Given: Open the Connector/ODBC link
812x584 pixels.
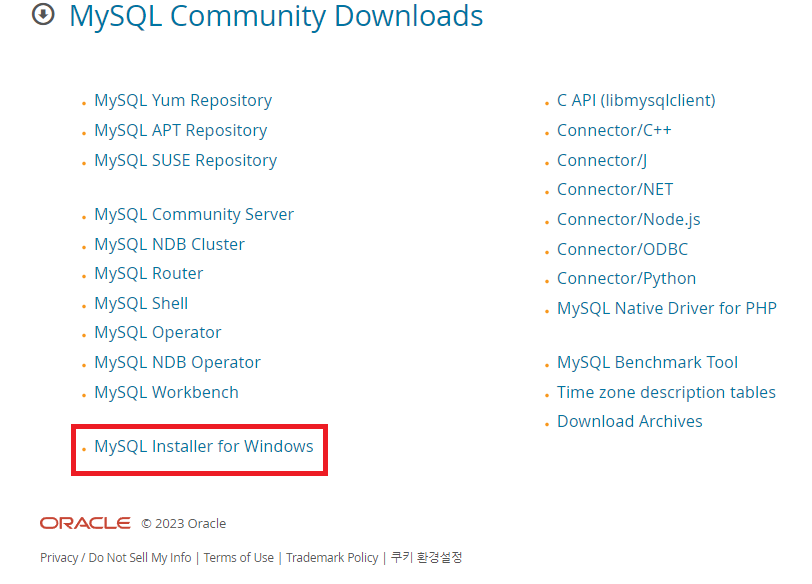Looking at the screenshot, I should [x=622, y=250].
